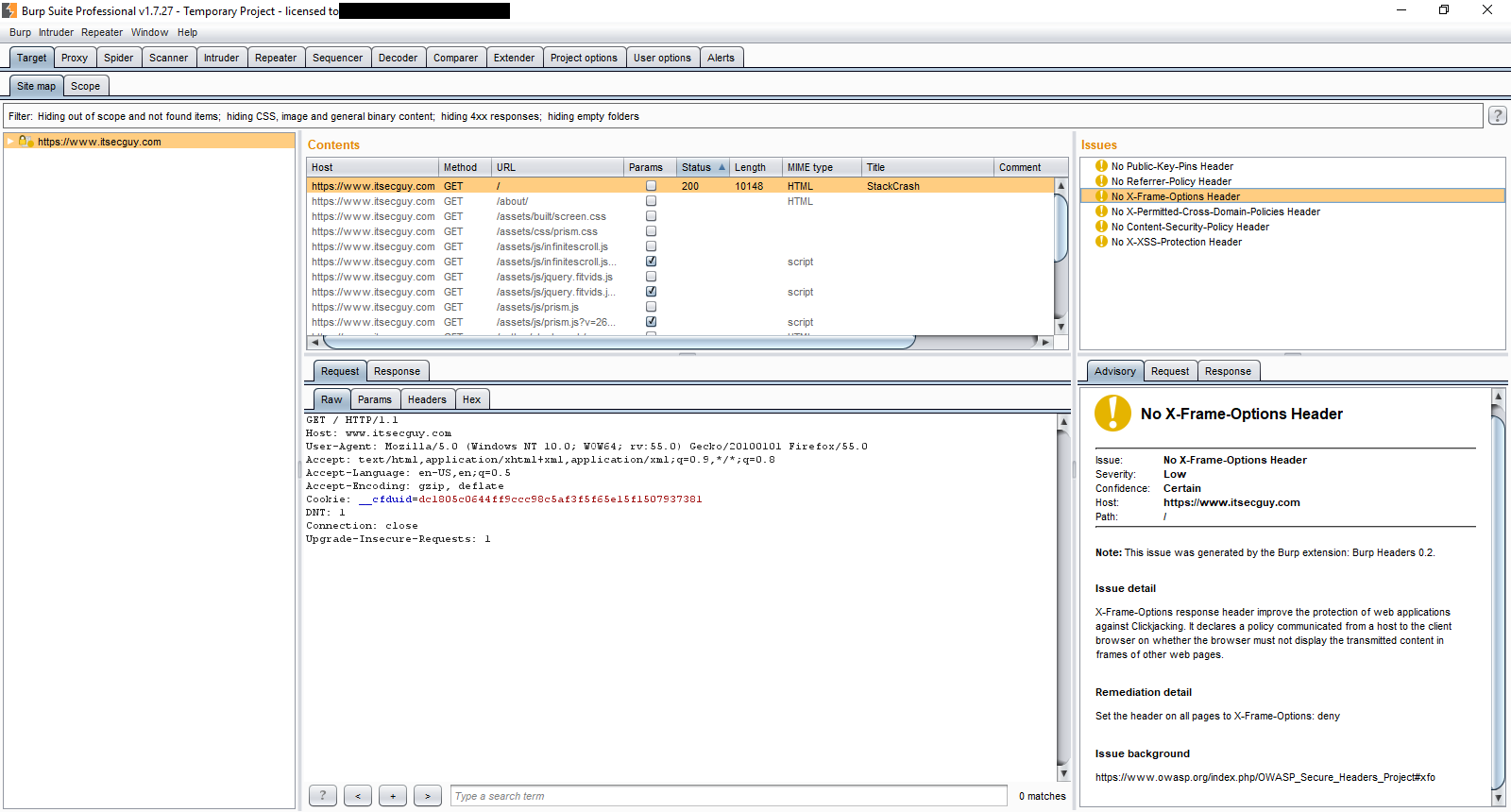Sort contents by Length column
The image size is (1511, 812).
point(755,167)
